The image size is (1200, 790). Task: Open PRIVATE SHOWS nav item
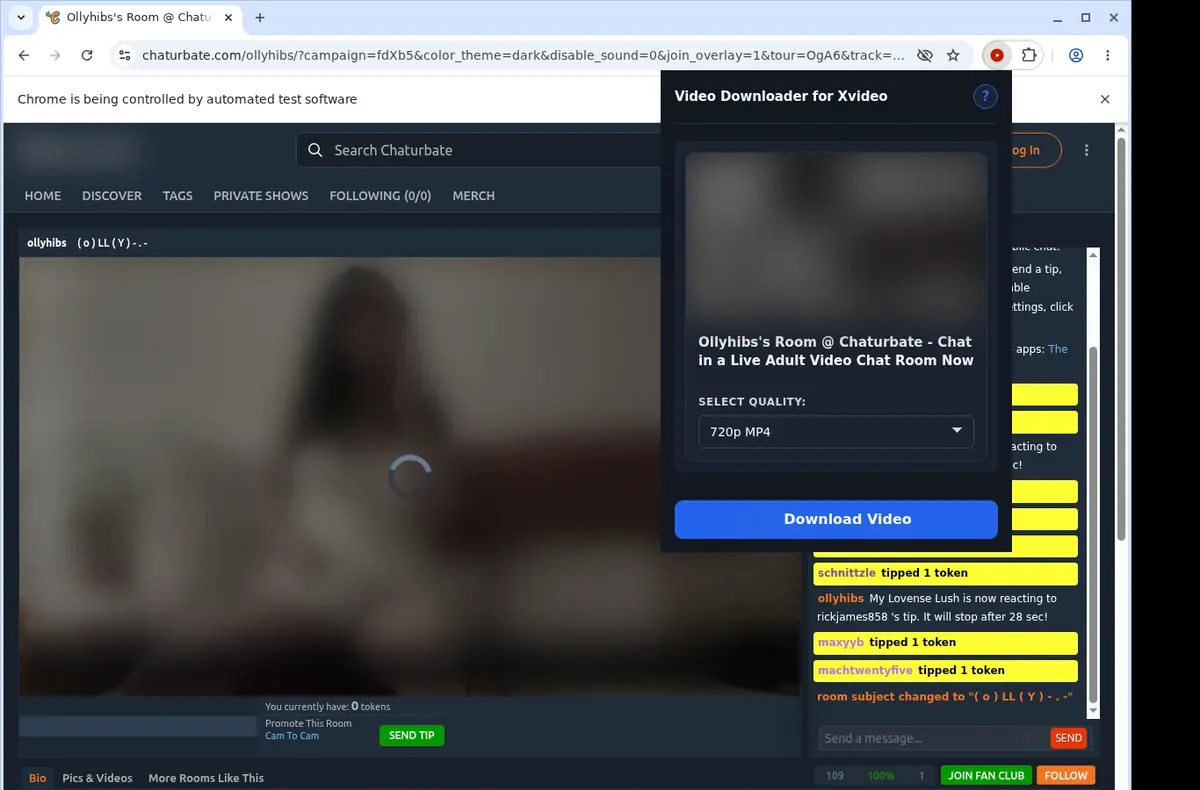coord(261,196)
